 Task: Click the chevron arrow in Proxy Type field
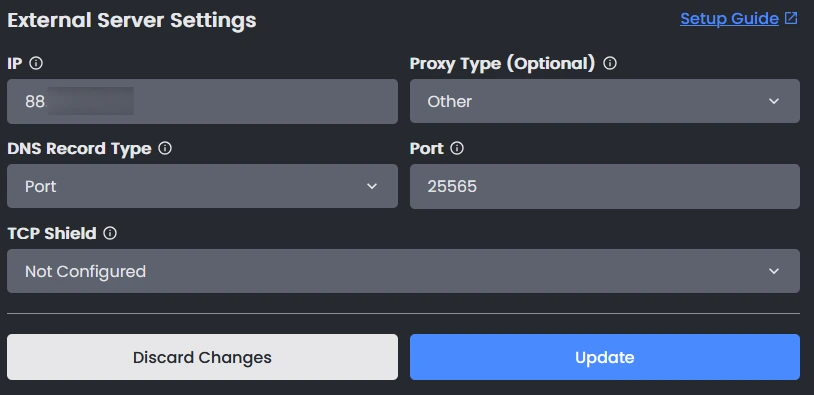tap(774, 101)
